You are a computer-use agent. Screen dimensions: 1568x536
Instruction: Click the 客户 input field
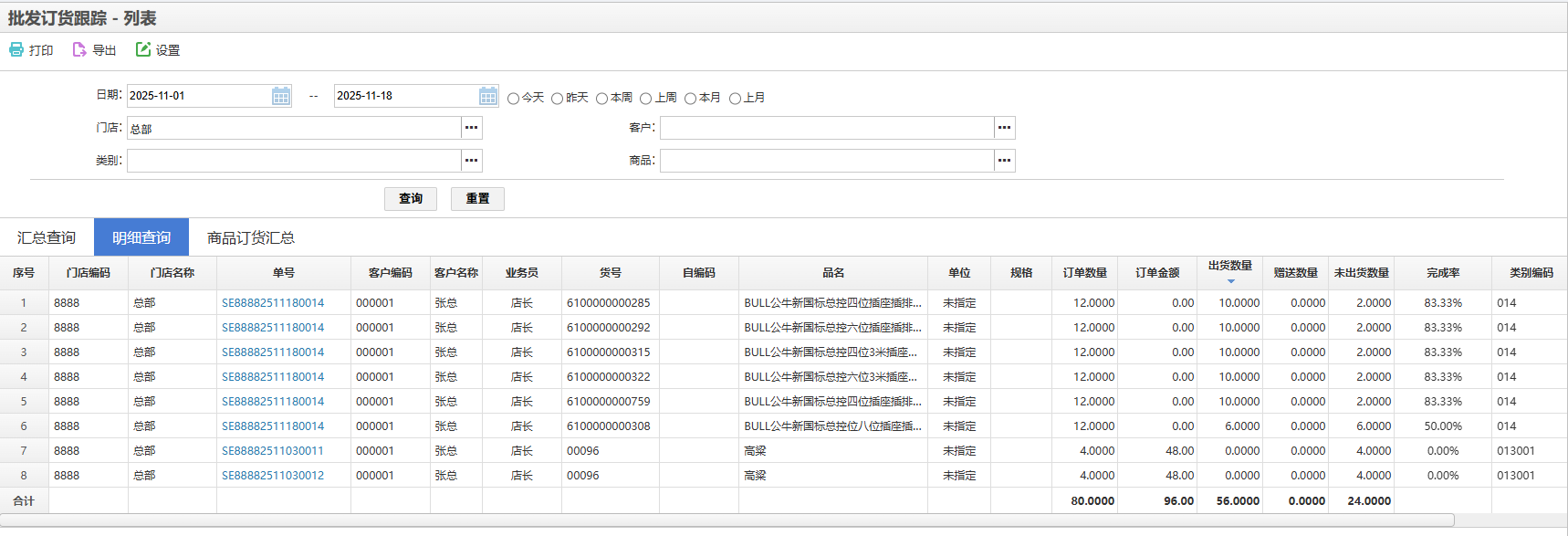826,128
